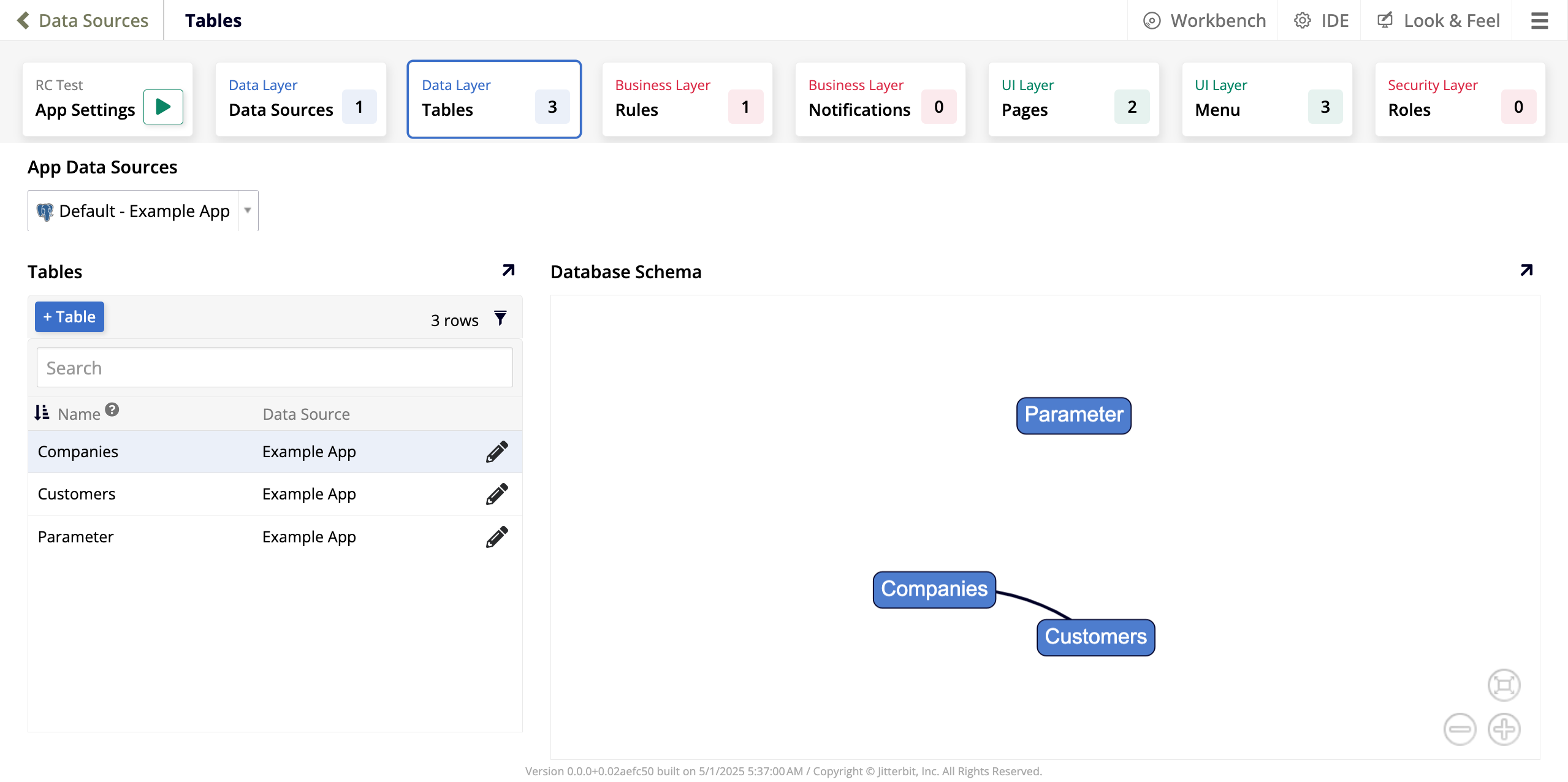Zoom out the schema diagram

(1460, 729)
